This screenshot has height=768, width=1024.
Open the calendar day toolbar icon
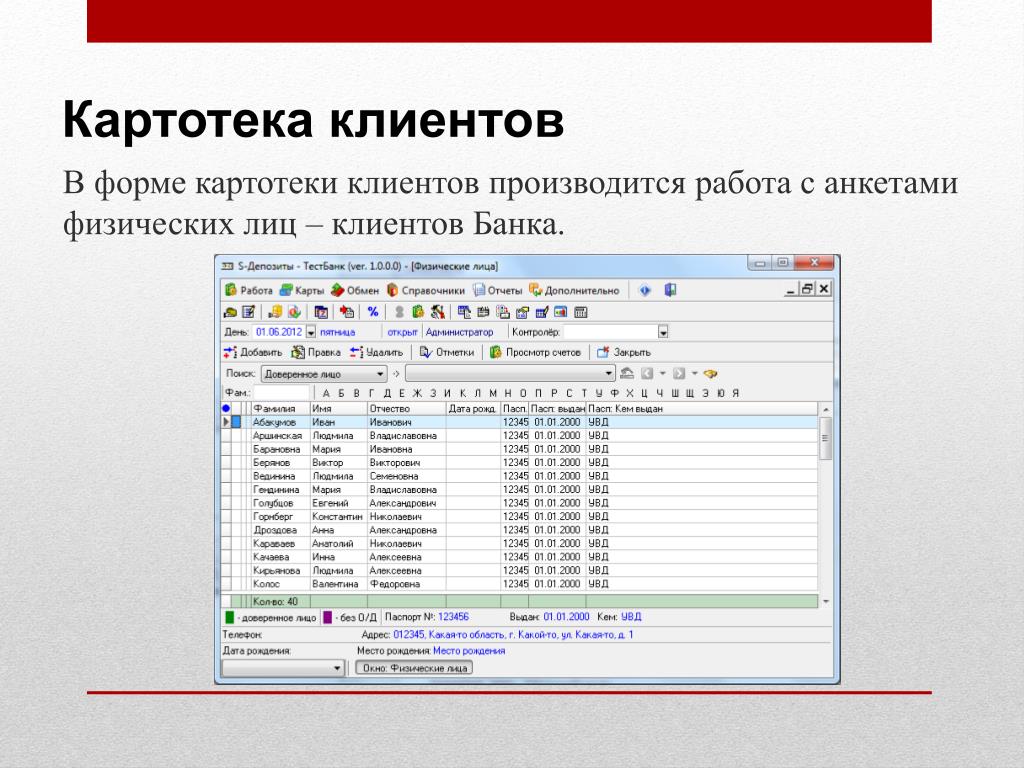(321, 312)
